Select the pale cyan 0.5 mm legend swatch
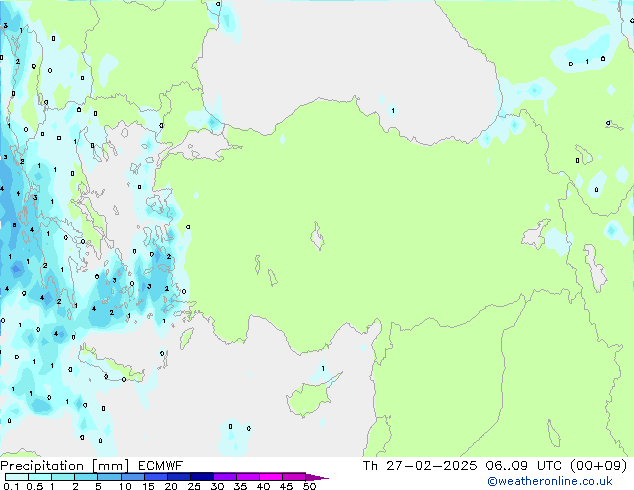This screenshot has width=634, height=490. coord(40,476)
